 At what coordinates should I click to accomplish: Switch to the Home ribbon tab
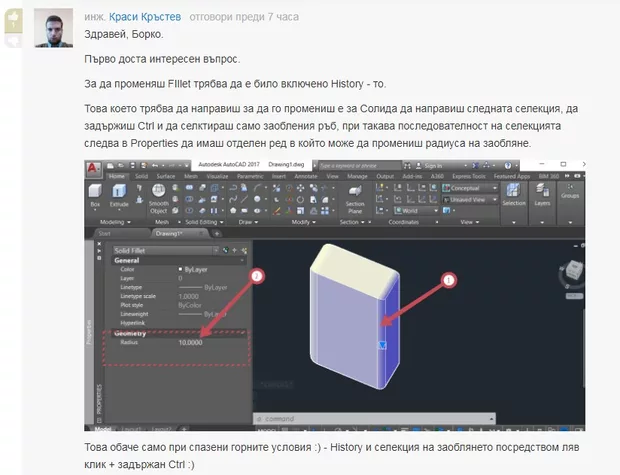point(117,176)
